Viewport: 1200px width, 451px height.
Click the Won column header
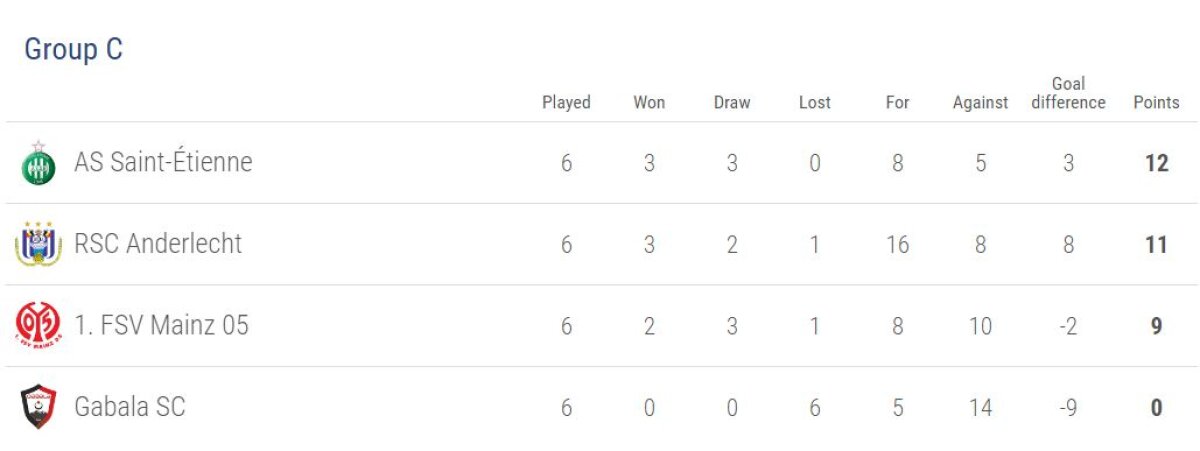[649, 102]
